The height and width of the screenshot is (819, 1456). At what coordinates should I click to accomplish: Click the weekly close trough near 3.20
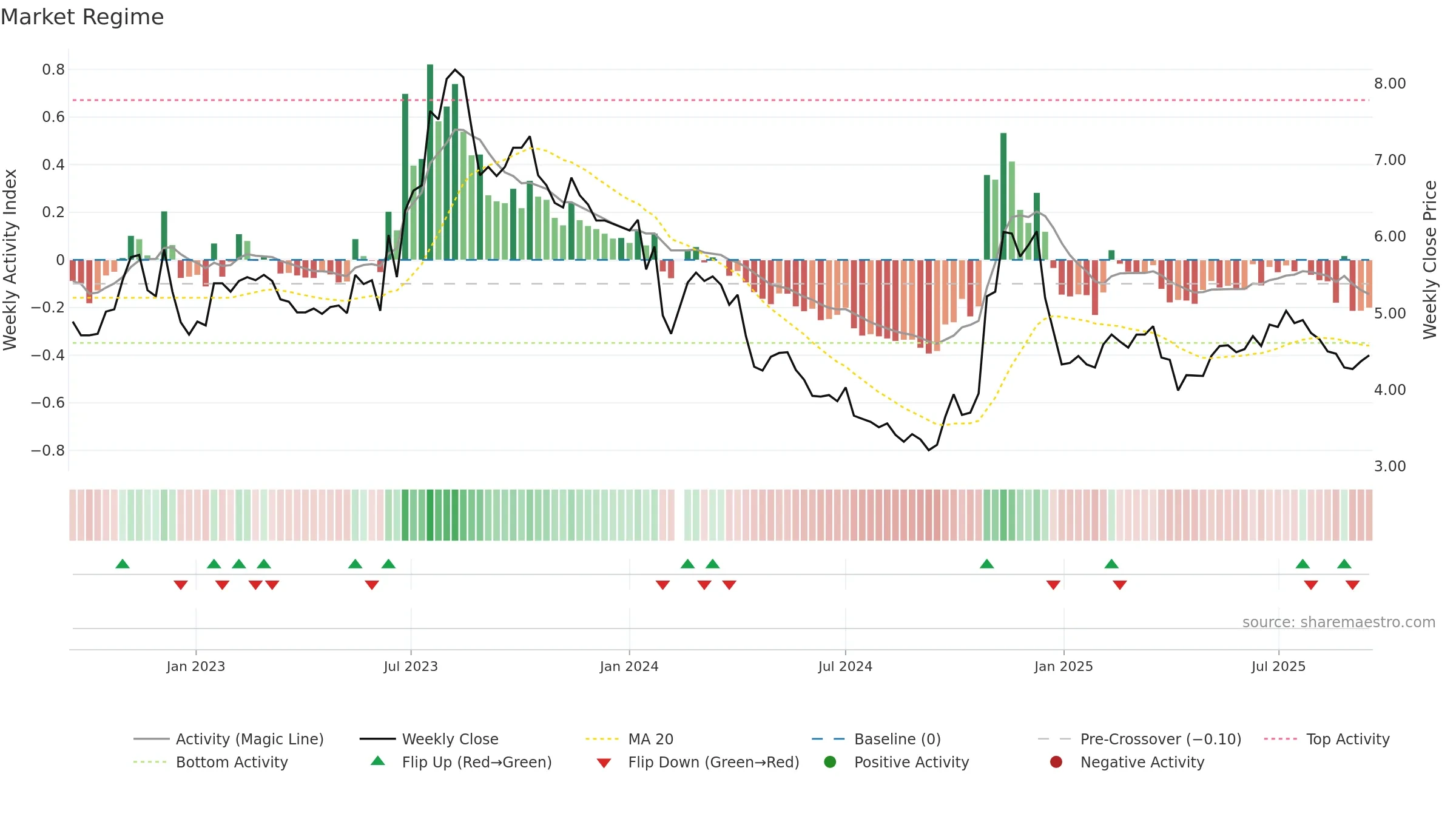[x=929, y=450]
